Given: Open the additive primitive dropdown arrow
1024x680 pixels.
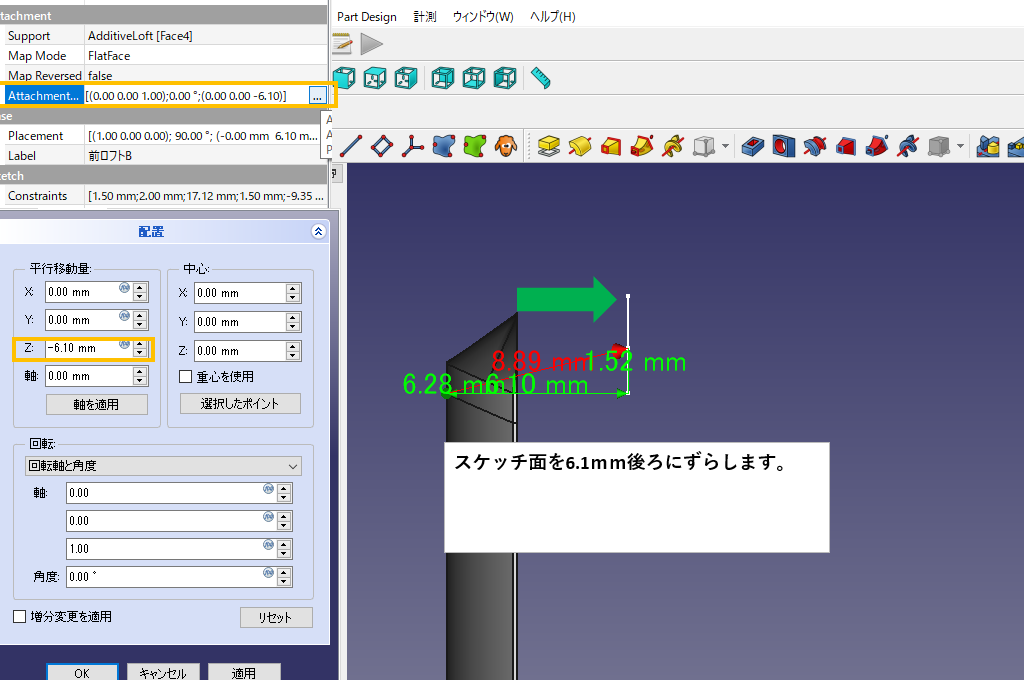Looking at the screenshot, I should pyautogui.click(x=725, y=147).
